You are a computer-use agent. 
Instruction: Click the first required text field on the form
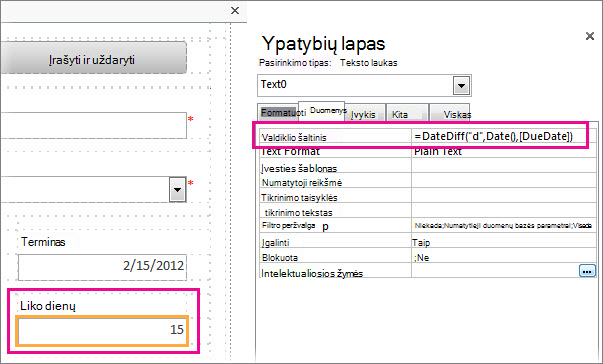pos(93,125)
